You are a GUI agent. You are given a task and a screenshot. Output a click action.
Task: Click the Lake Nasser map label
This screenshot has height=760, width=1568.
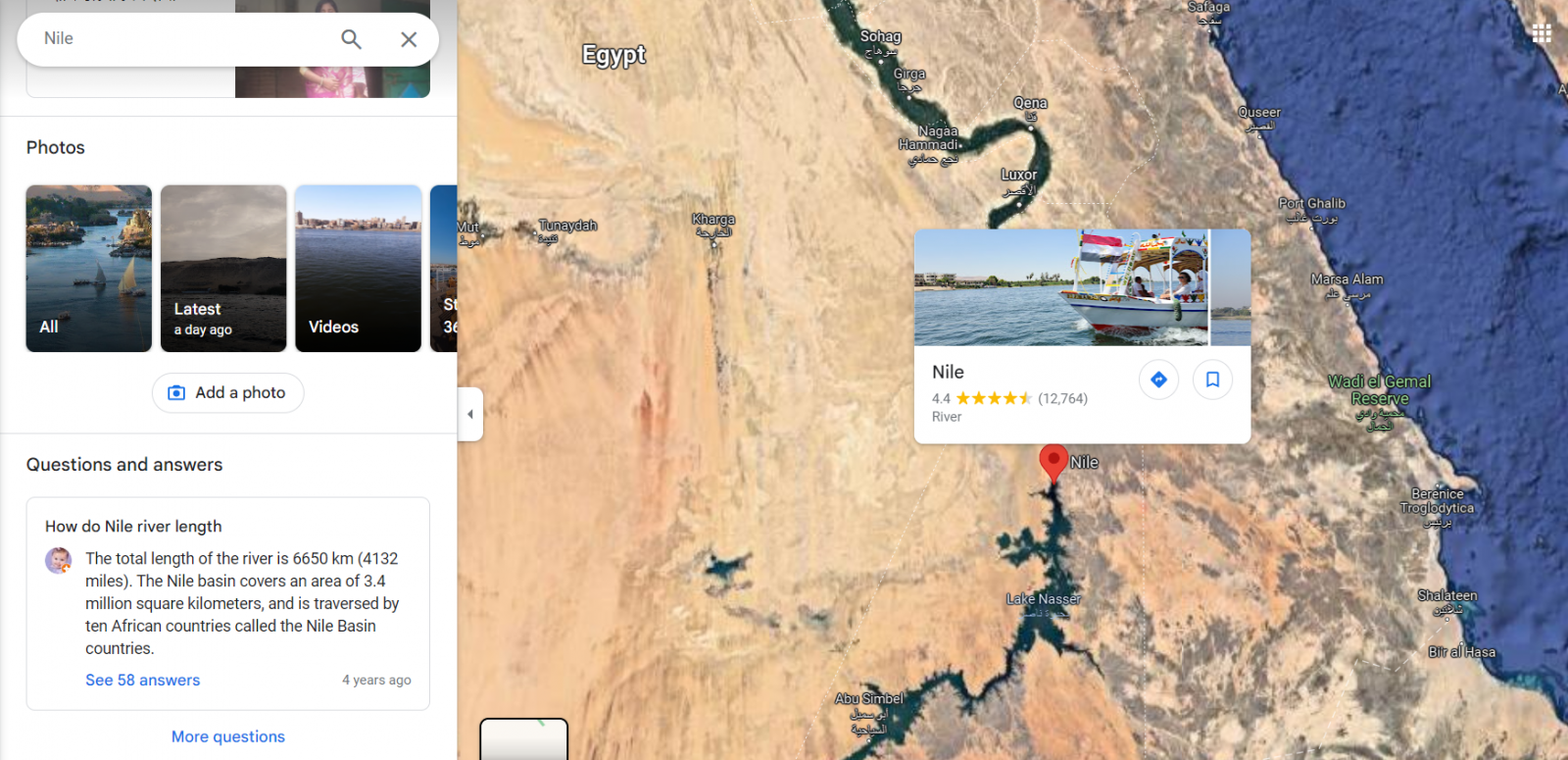click(x=1044, y=599)
